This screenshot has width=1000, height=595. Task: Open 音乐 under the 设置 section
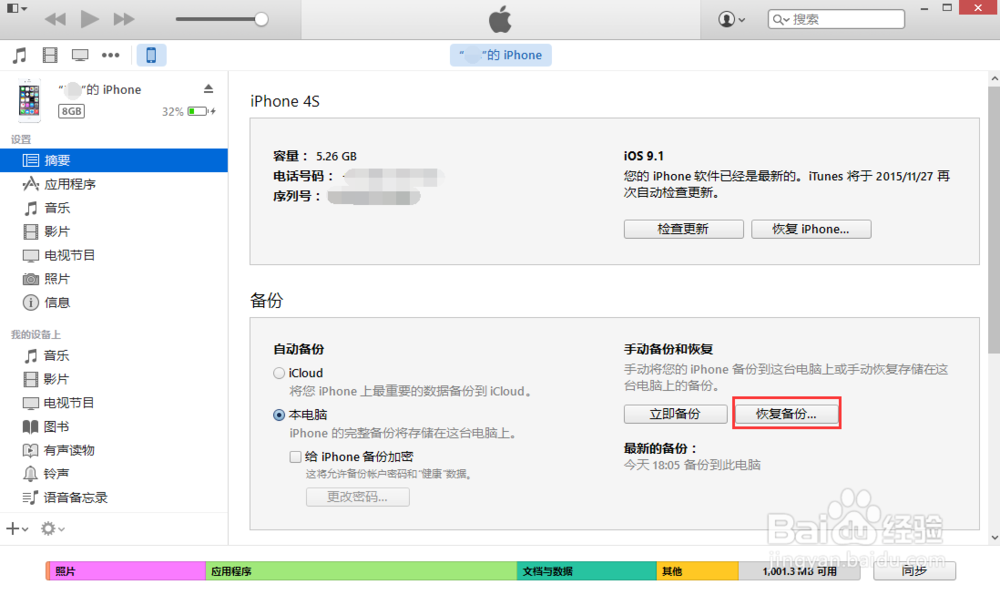click(114, 208)
